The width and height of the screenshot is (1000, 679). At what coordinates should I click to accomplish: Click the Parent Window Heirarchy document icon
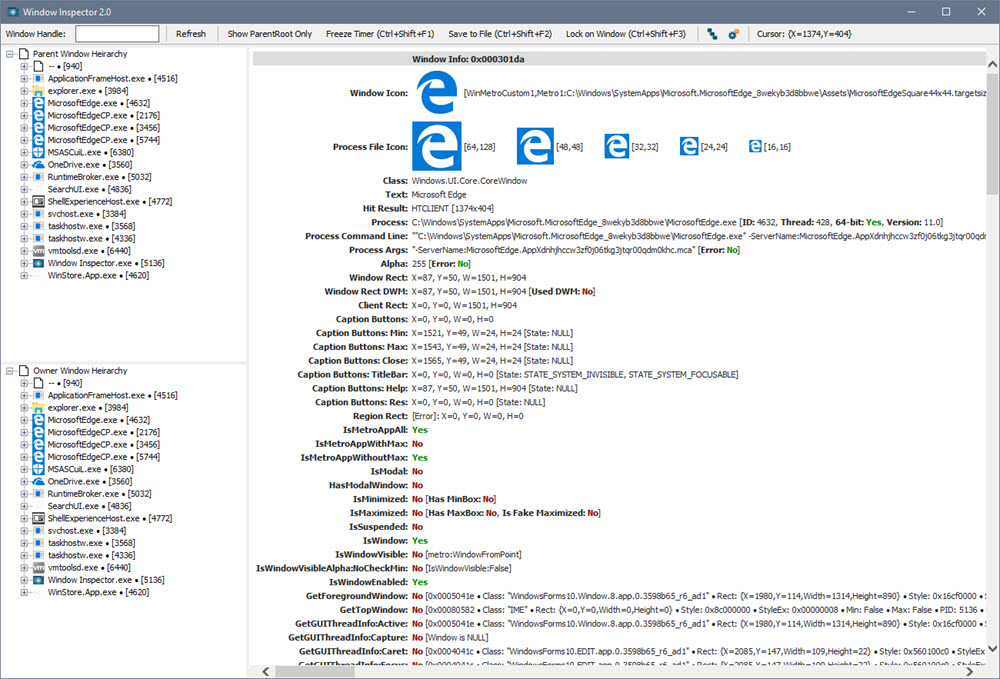[x=24, y=54]
